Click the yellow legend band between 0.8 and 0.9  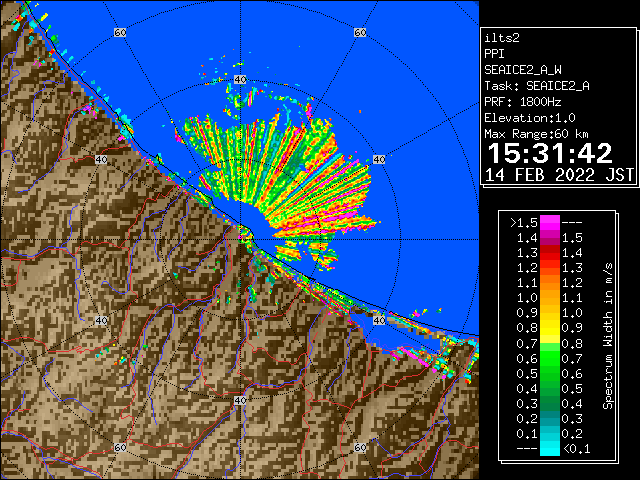[x=549, y=328]
